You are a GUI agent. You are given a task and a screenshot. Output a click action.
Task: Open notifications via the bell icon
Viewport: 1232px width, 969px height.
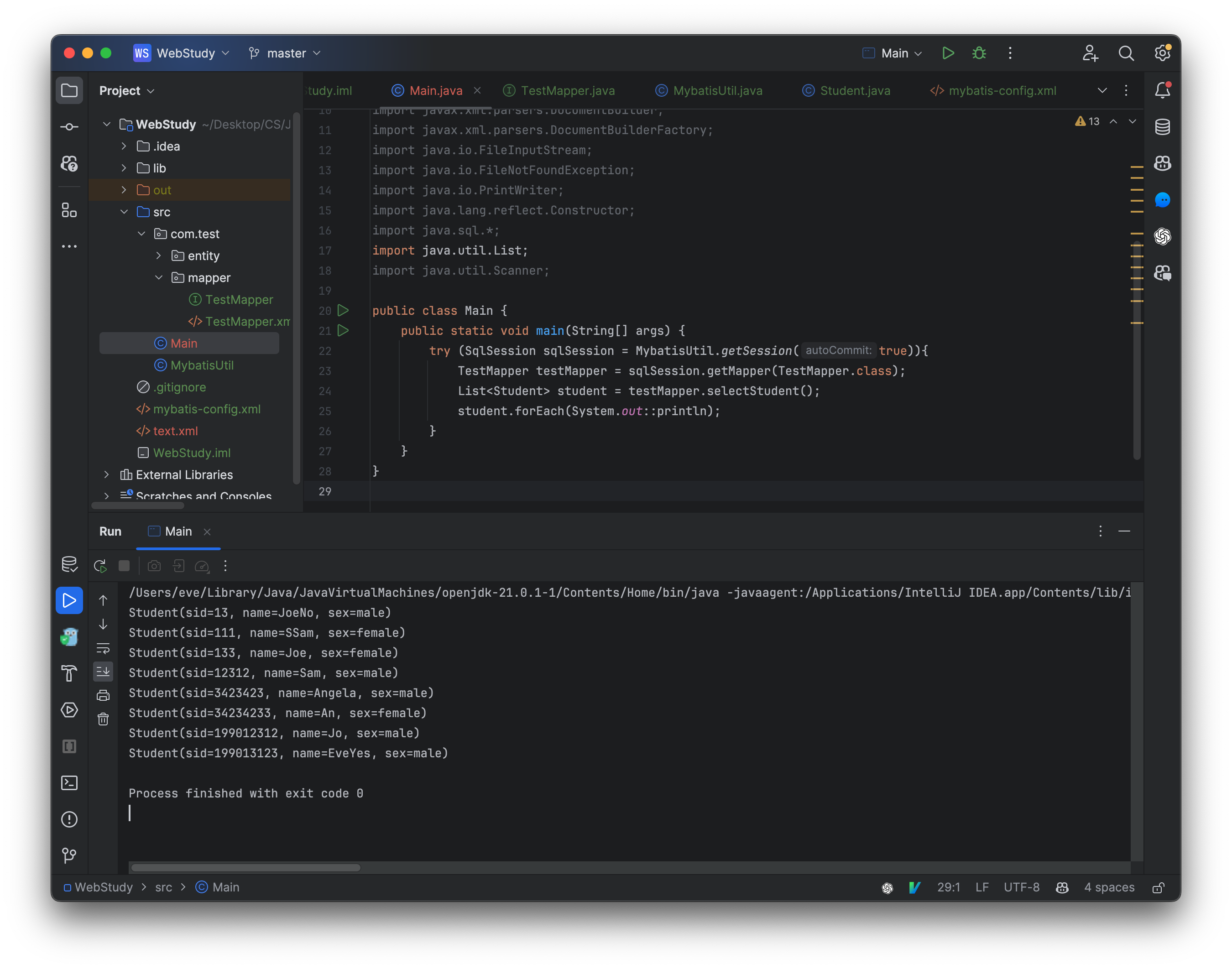point(1163,89)
